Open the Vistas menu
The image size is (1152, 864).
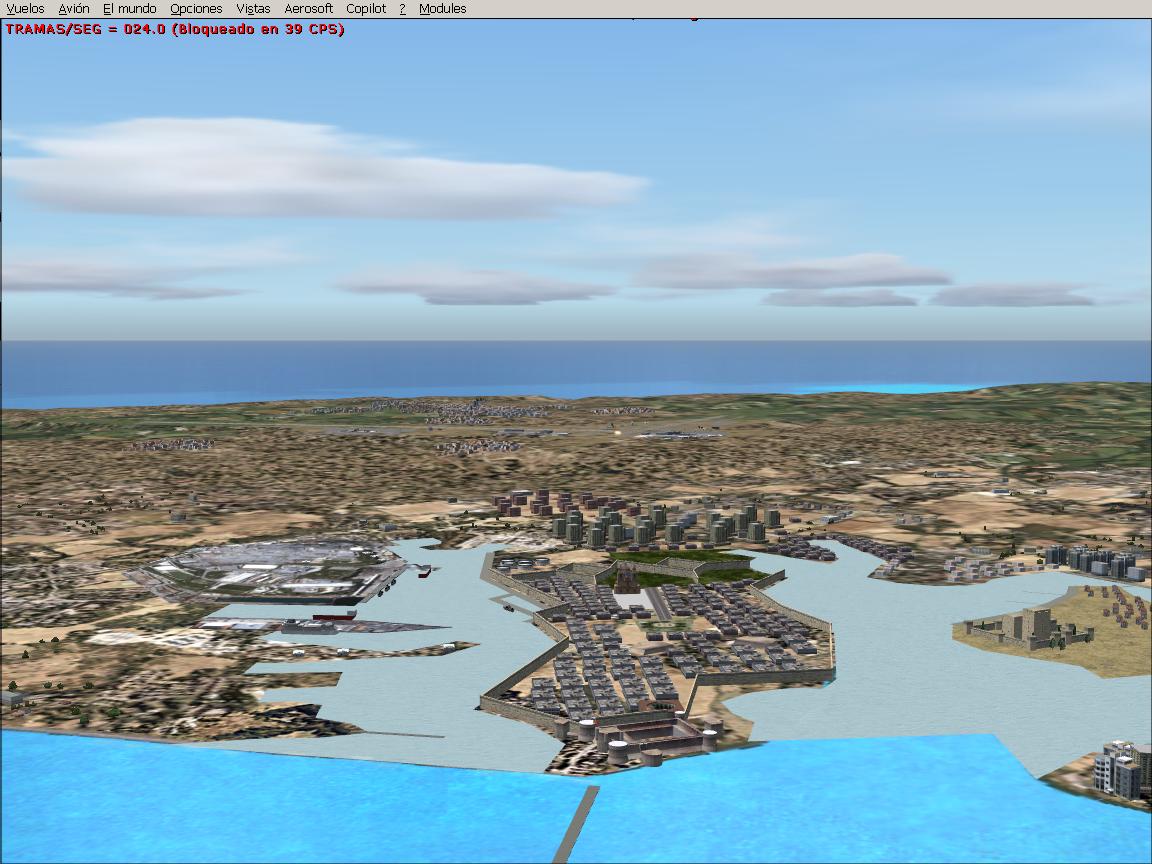tap(253, 9)
